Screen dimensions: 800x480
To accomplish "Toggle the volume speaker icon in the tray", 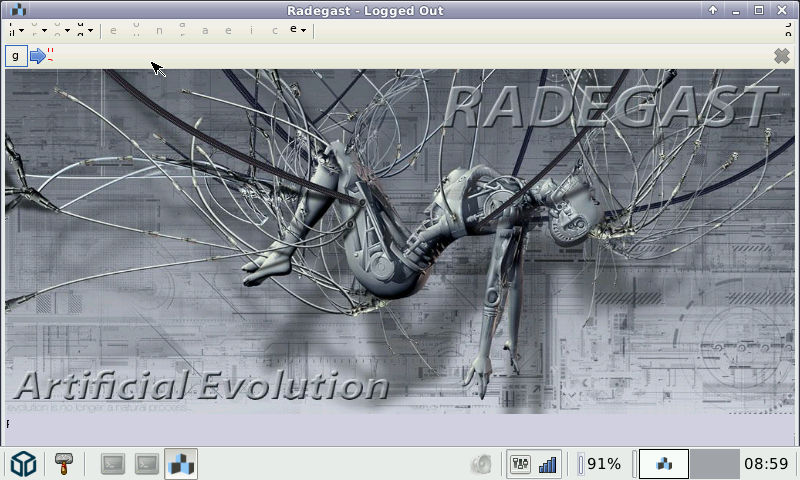I will (482, 464).
